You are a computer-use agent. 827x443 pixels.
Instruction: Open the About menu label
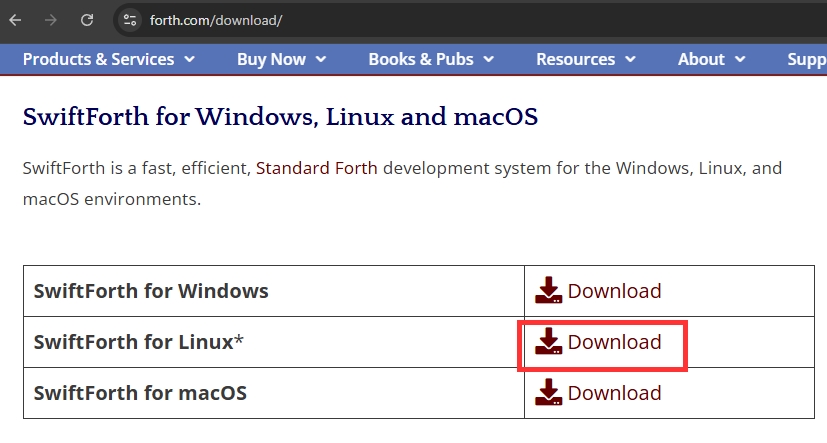point(701,59)
